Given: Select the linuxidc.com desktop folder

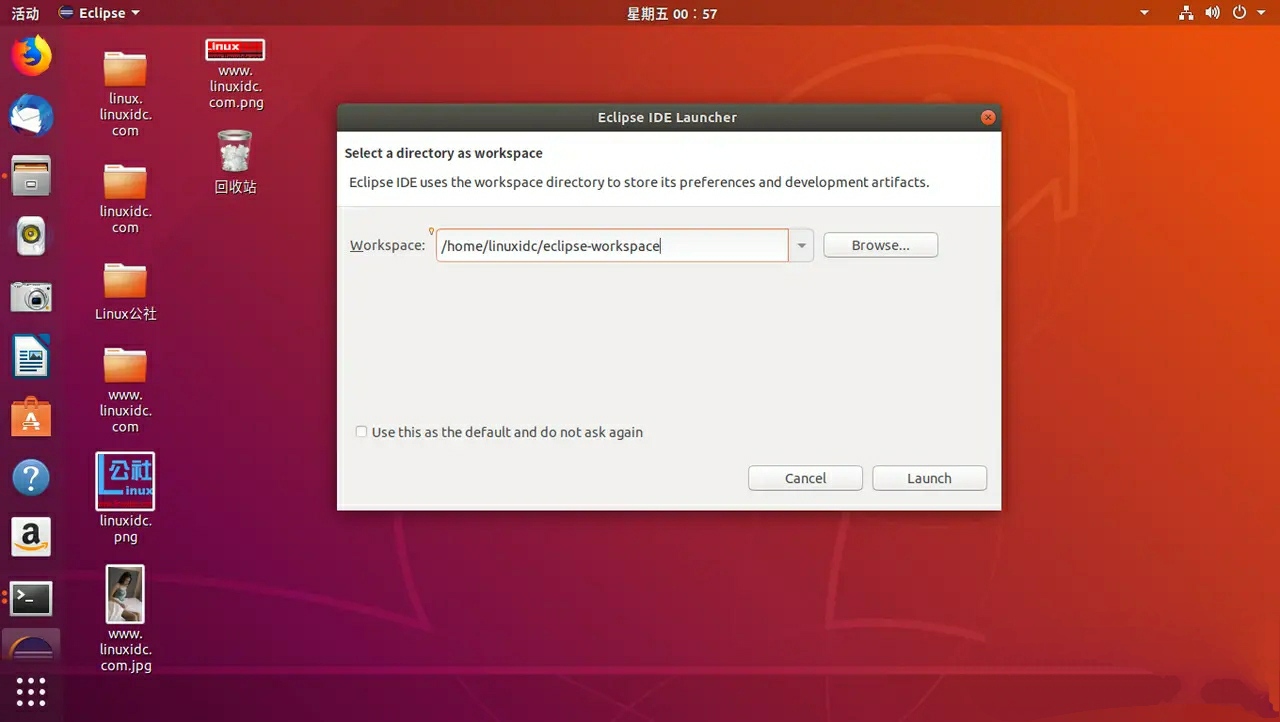Looking at the screenshot, I should (125, 198).
